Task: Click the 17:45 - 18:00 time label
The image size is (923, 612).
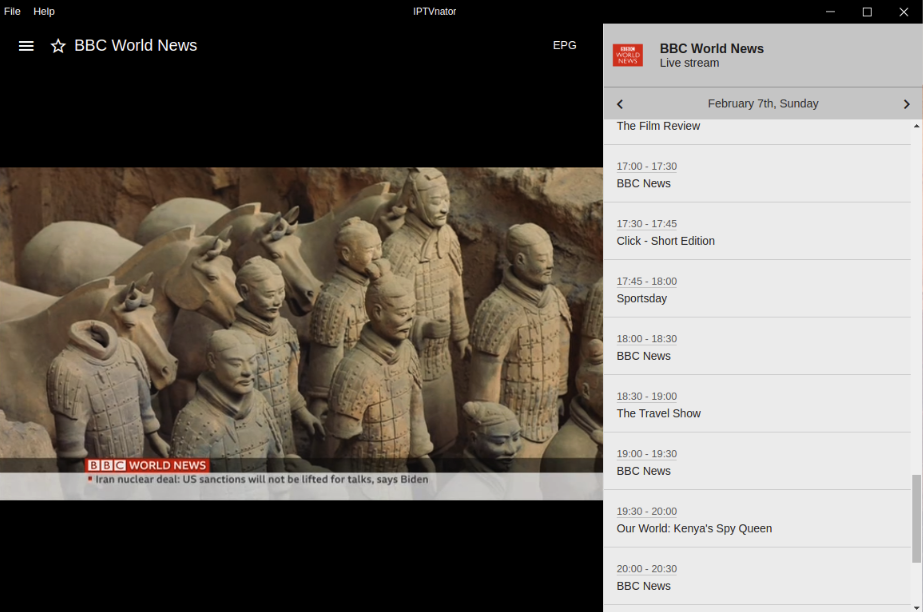Action: (646, 281)
